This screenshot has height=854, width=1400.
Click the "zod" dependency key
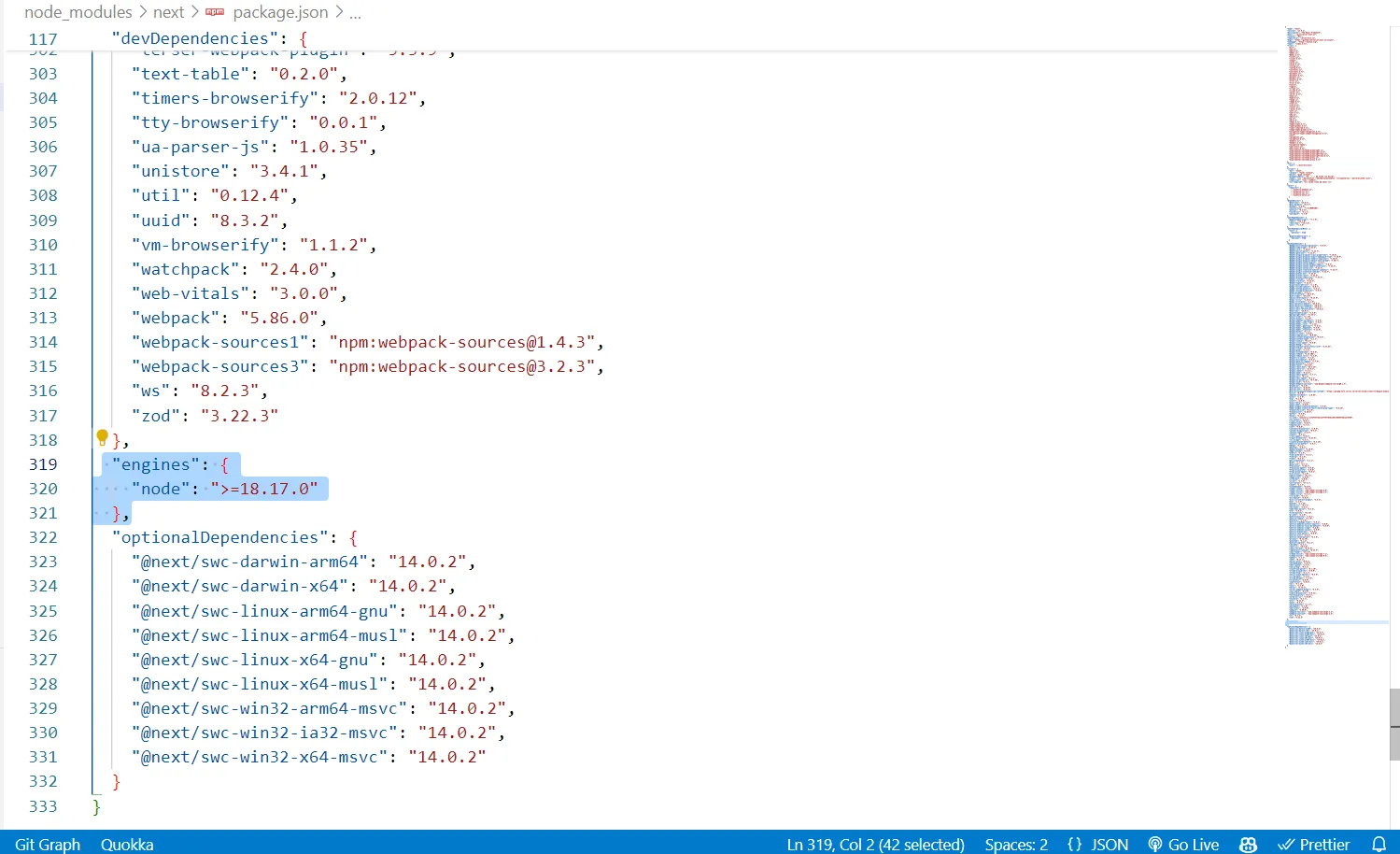pyautogui.click(x=156, y=416)
